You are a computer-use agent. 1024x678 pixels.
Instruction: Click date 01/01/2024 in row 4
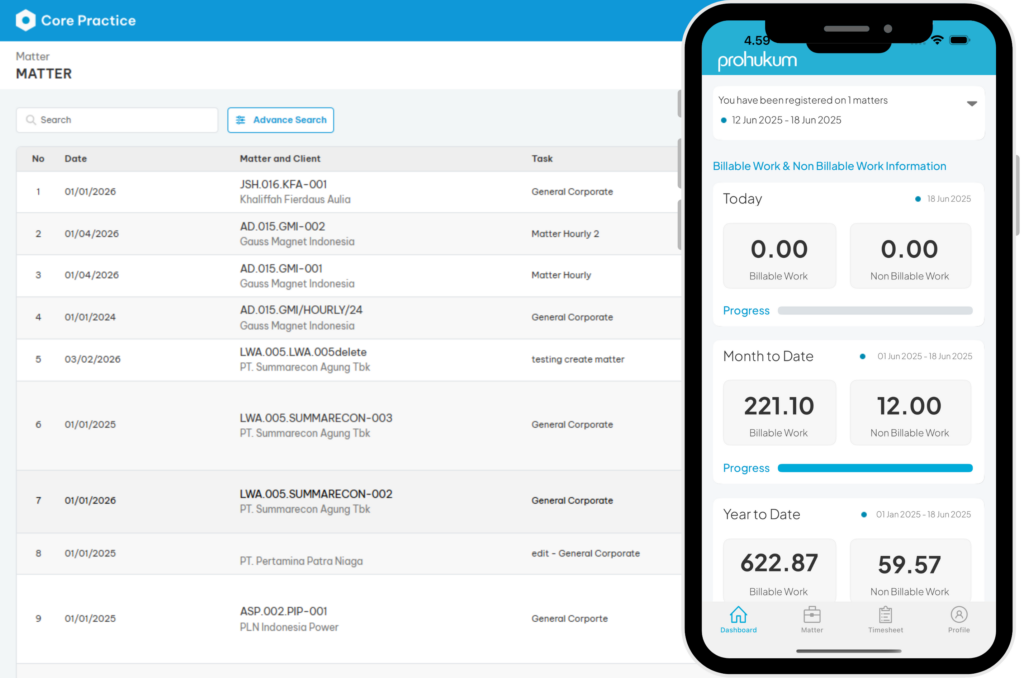[x=90, y=317]
